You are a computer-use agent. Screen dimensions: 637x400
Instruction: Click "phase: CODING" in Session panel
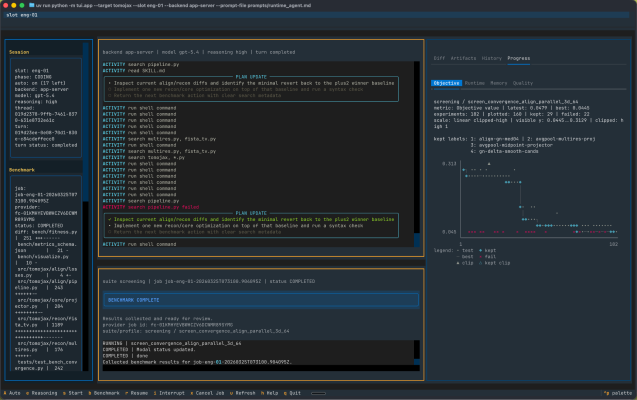point(33,77)
